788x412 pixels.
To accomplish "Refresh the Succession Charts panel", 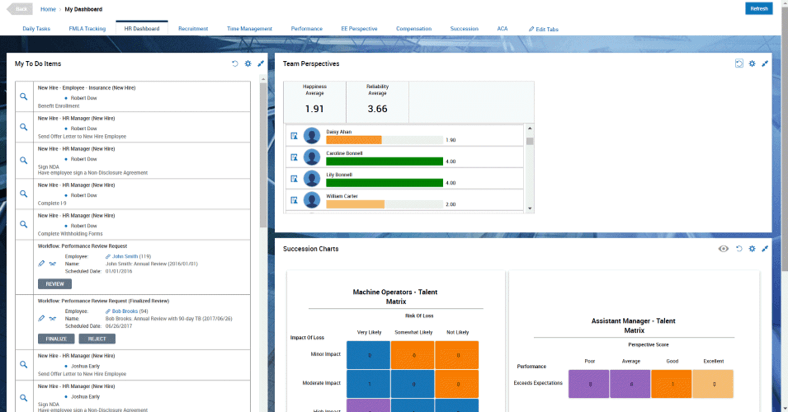I will click(739, 249).
